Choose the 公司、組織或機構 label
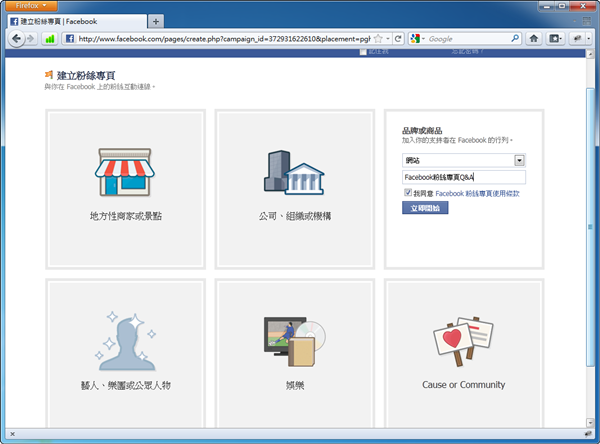 pos(295,216)
